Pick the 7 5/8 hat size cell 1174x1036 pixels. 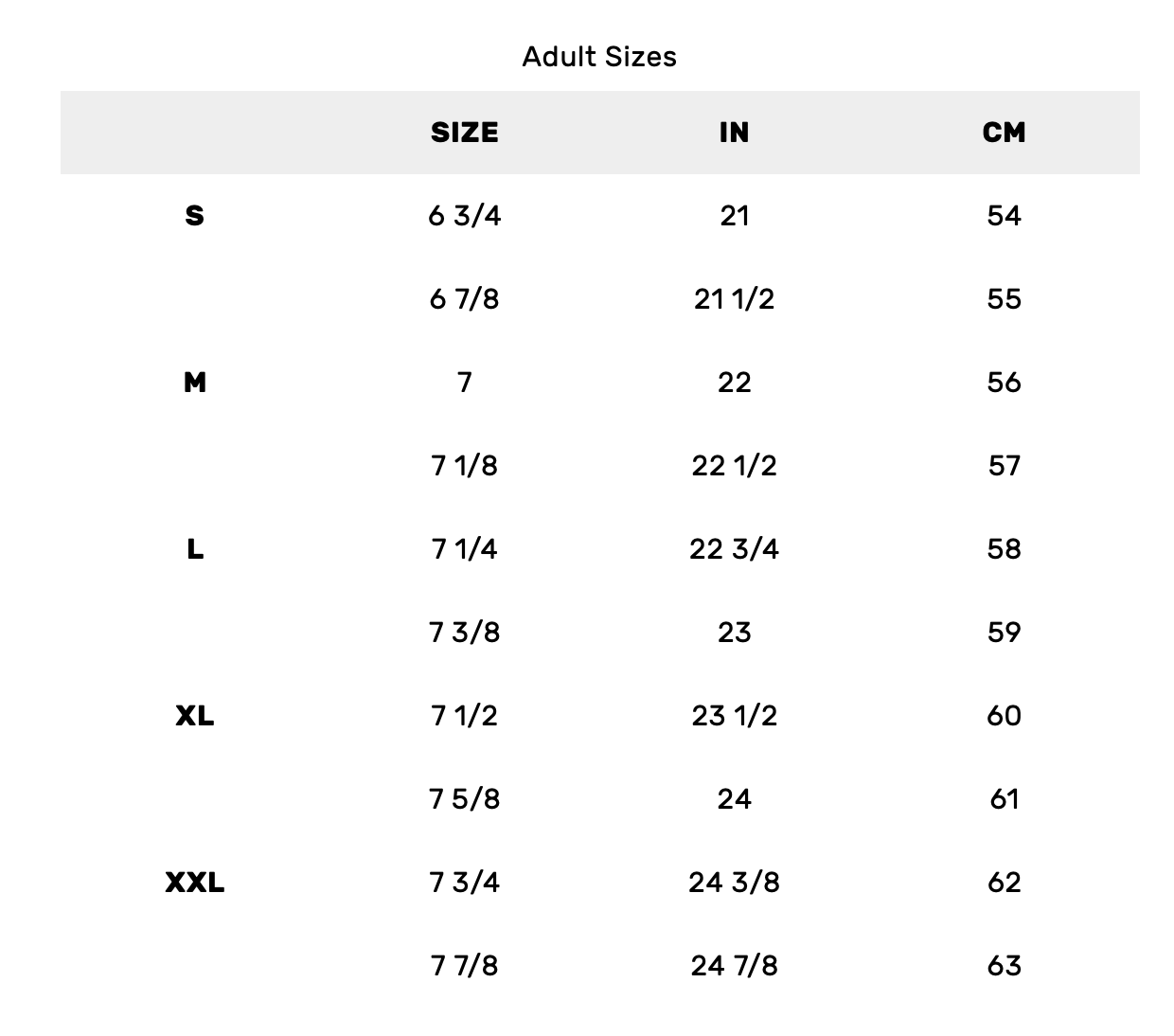tap(464, 799)
